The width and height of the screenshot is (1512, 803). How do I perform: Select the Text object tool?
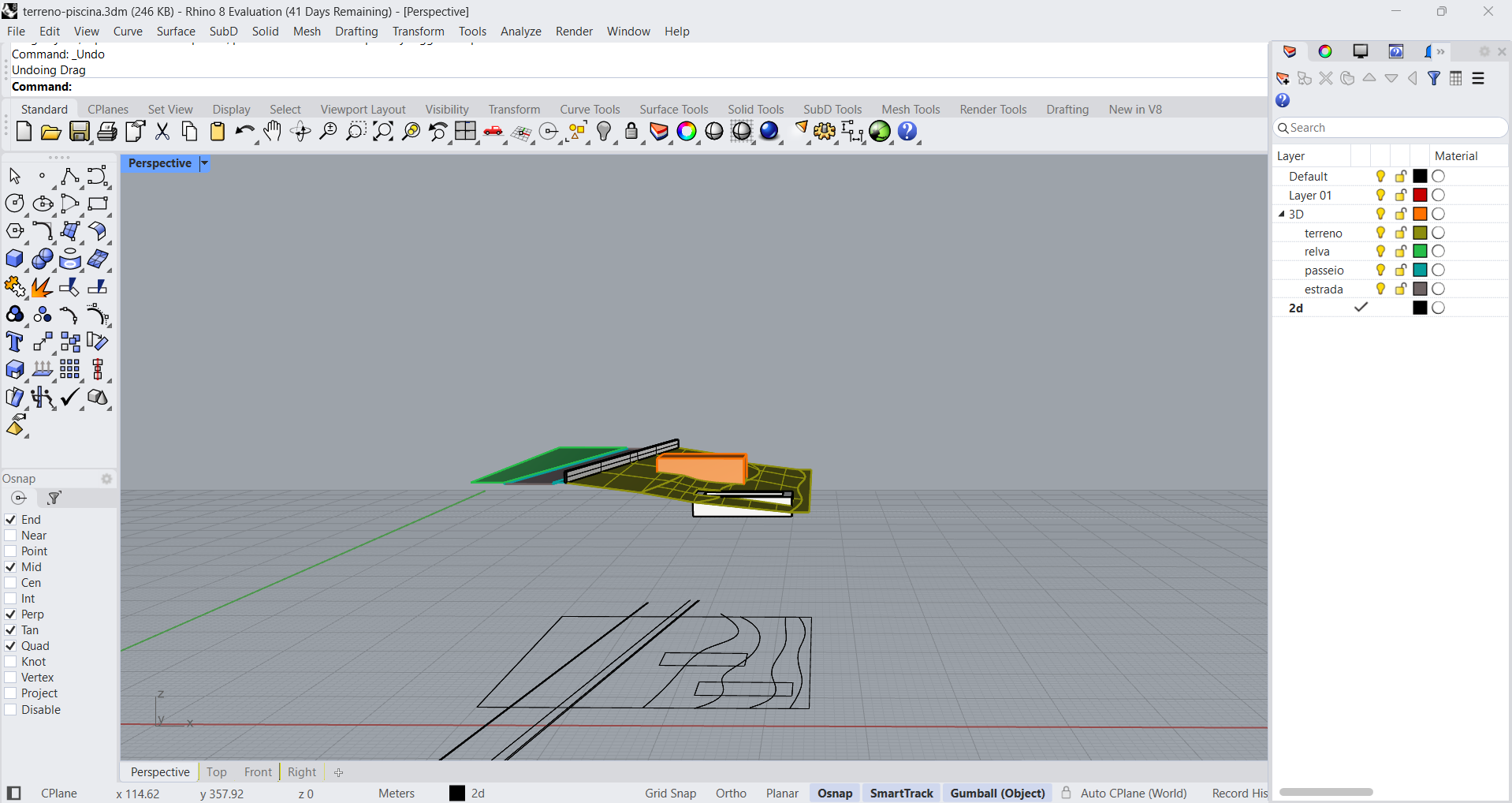[15, 342]
